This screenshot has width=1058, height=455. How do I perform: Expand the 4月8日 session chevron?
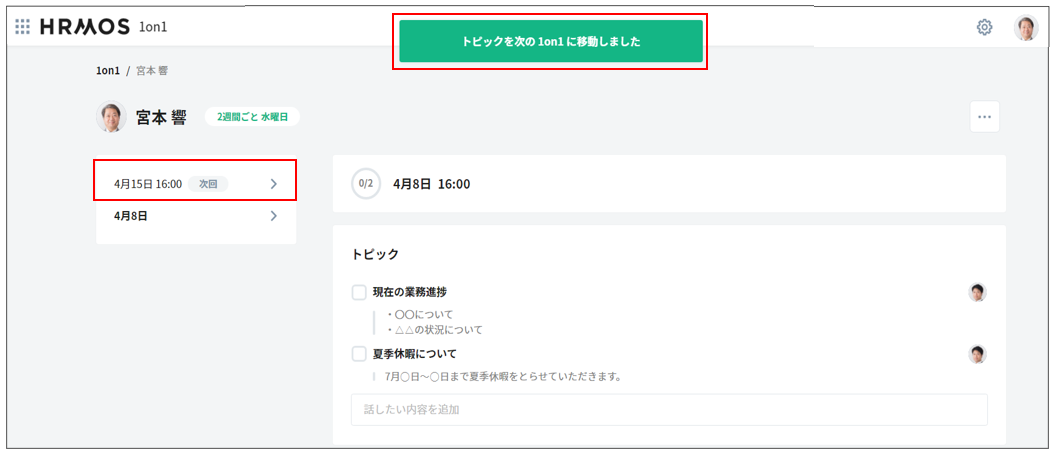(x=274, y=215)
